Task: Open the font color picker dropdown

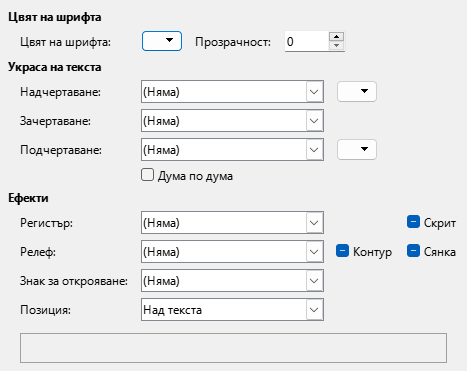Action: point(162,41)
